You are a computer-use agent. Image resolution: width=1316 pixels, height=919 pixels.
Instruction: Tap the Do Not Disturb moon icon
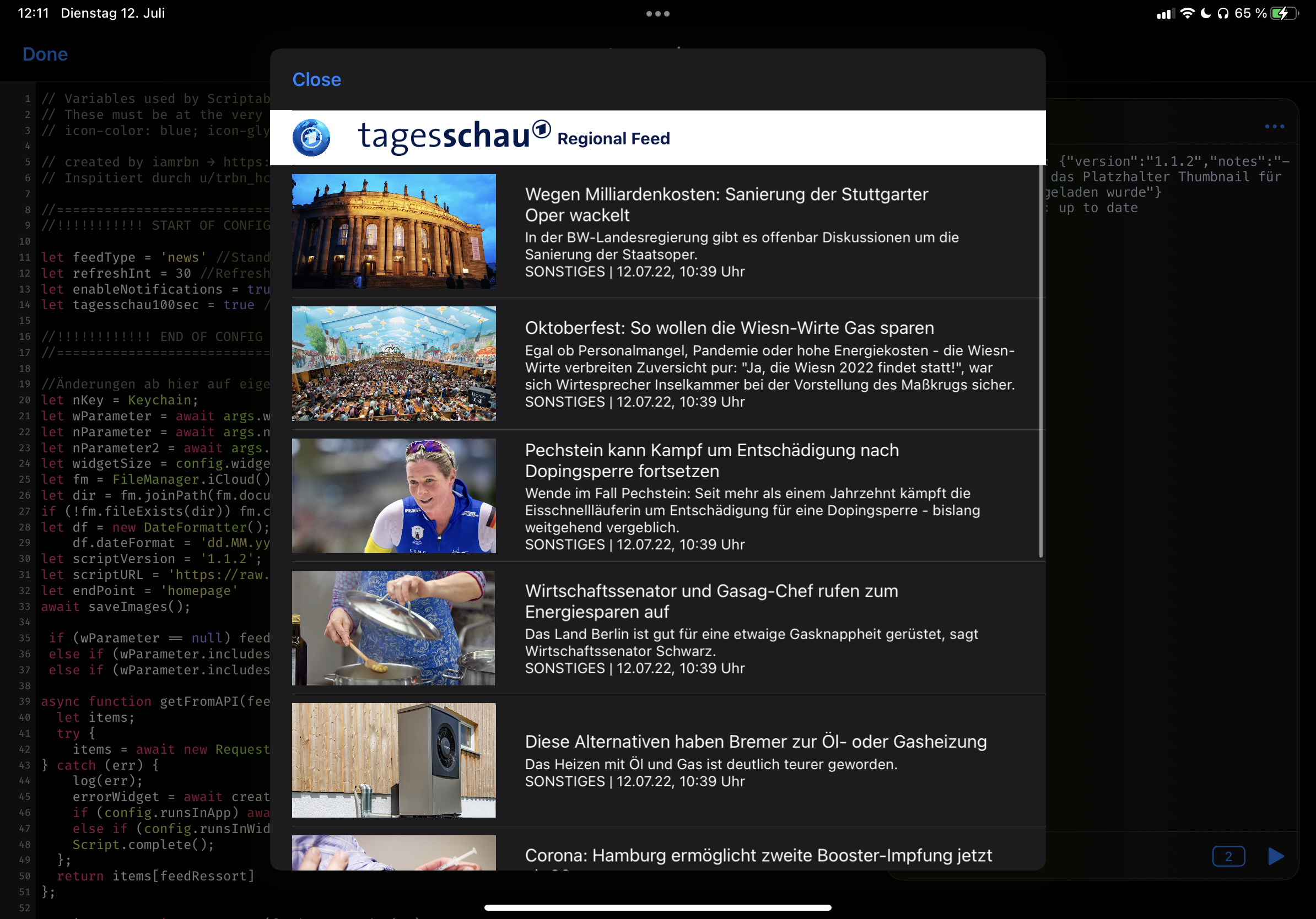(1205, 14)
